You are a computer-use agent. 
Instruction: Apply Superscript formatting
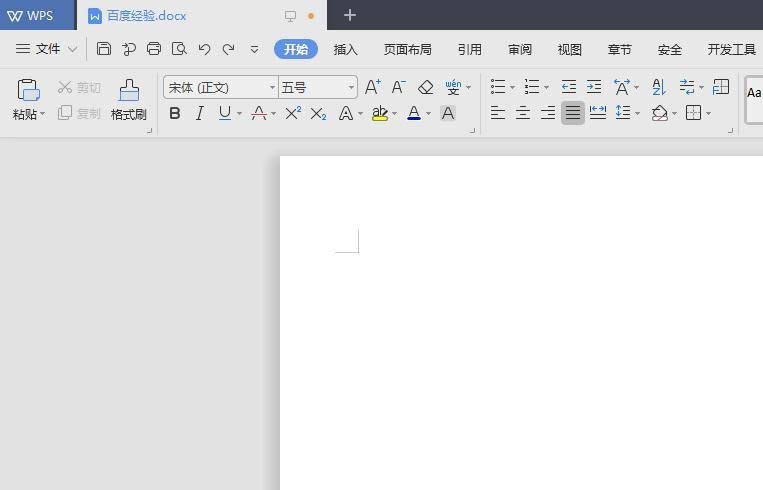pyautogui.click(x=293, y=114)
